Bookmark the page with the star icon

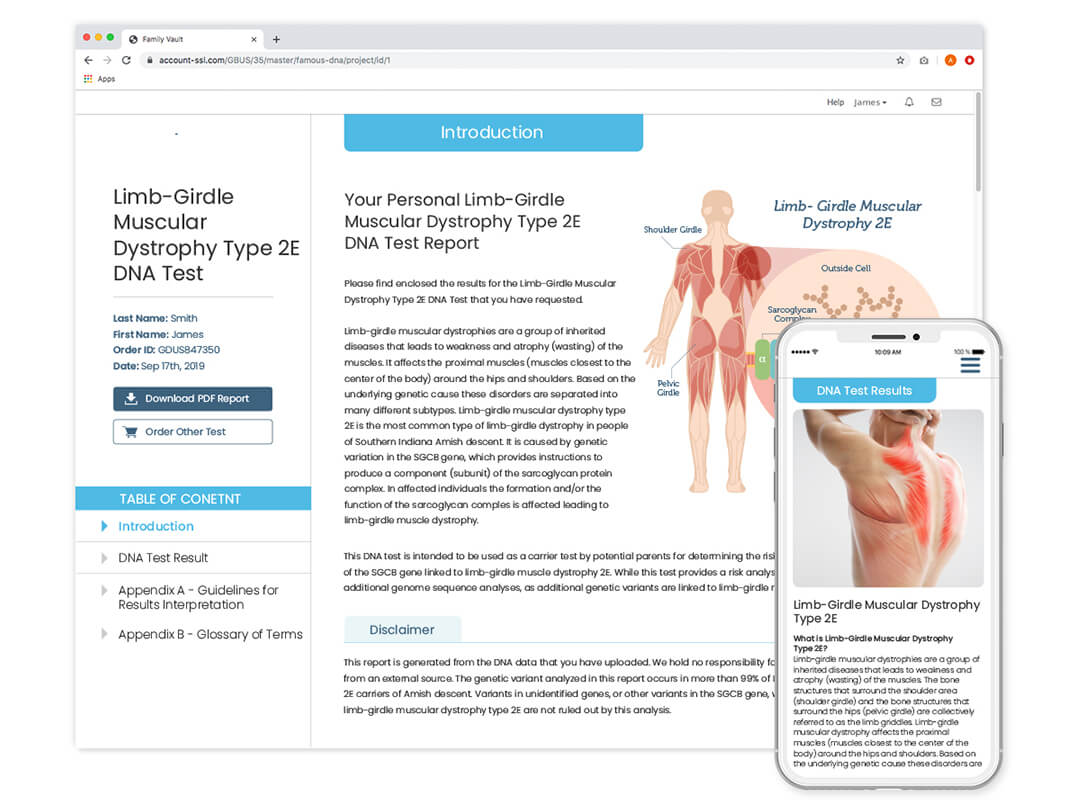click(x=900, y=60)
